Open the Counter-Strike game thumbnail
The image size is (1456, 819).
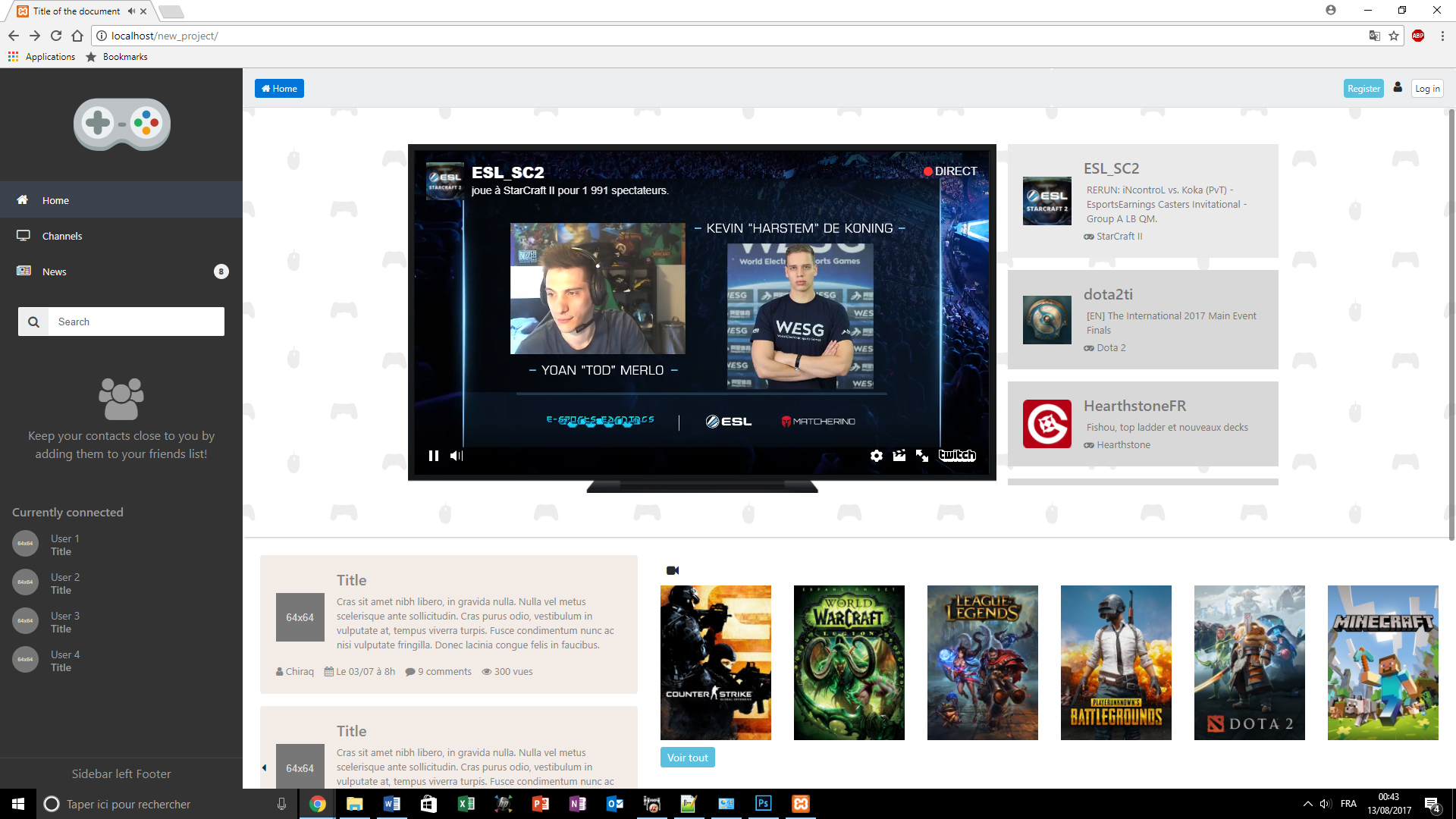coord(716,662)
